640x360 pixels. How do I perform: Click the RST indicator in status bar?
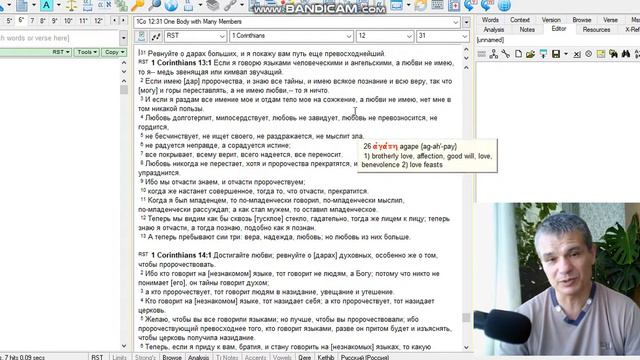coord(97,357)
